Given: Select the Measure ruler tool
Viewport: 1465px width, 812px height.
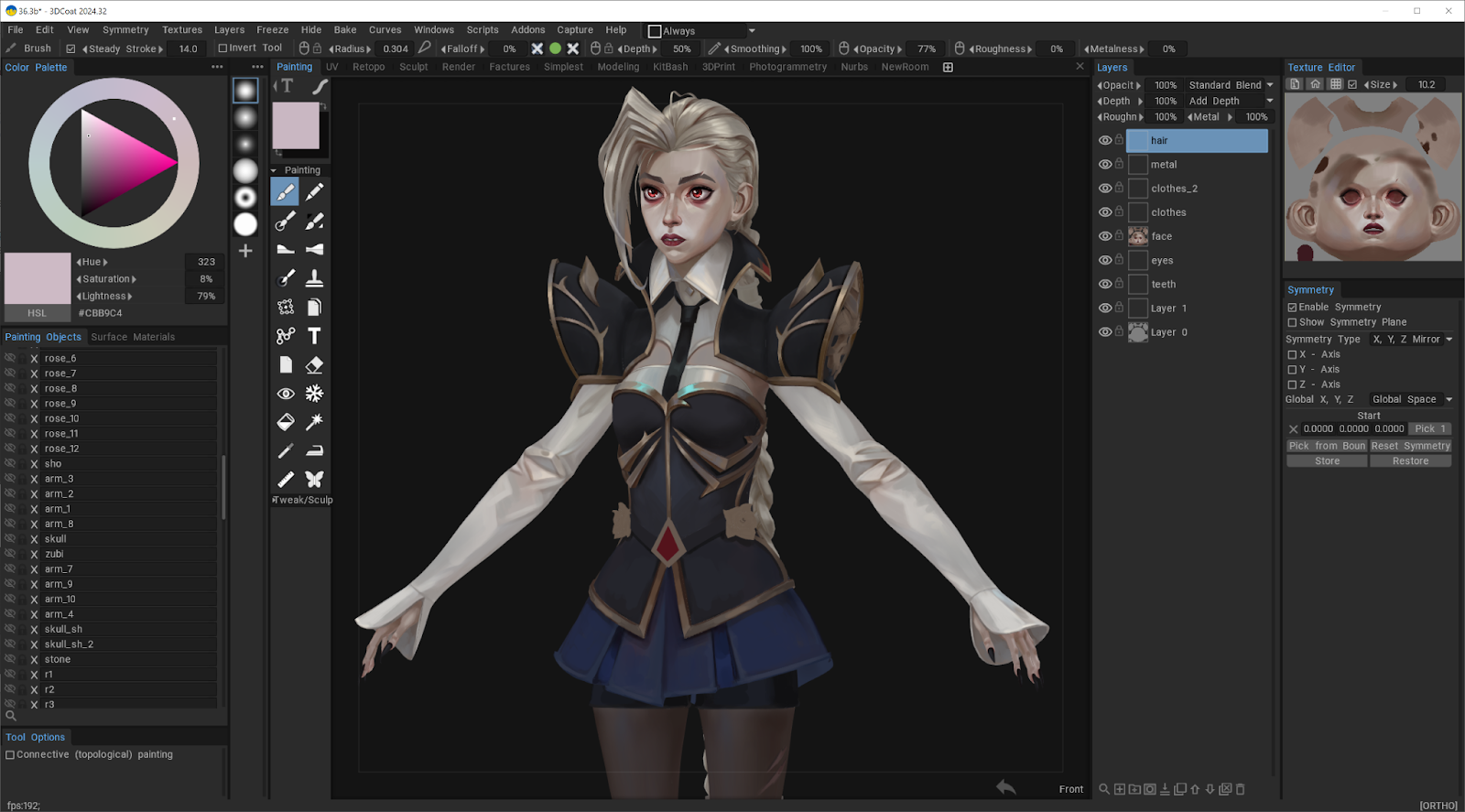Looking at the screenshot, I should (x=286, y=480).
